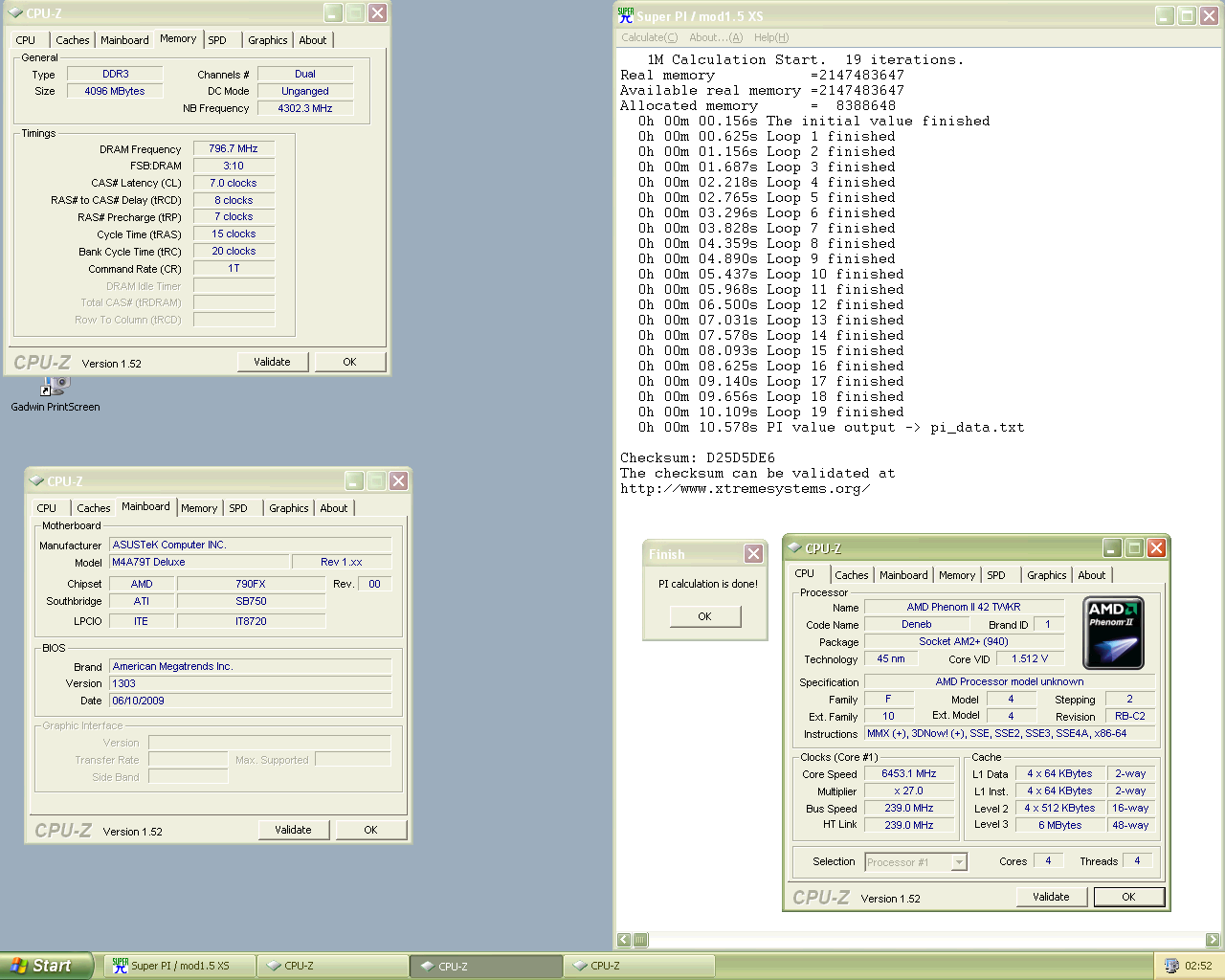Click Model field M4A79T Deluxe
1225x980 pixels.
pyautogui.click(x=199, y=562)
